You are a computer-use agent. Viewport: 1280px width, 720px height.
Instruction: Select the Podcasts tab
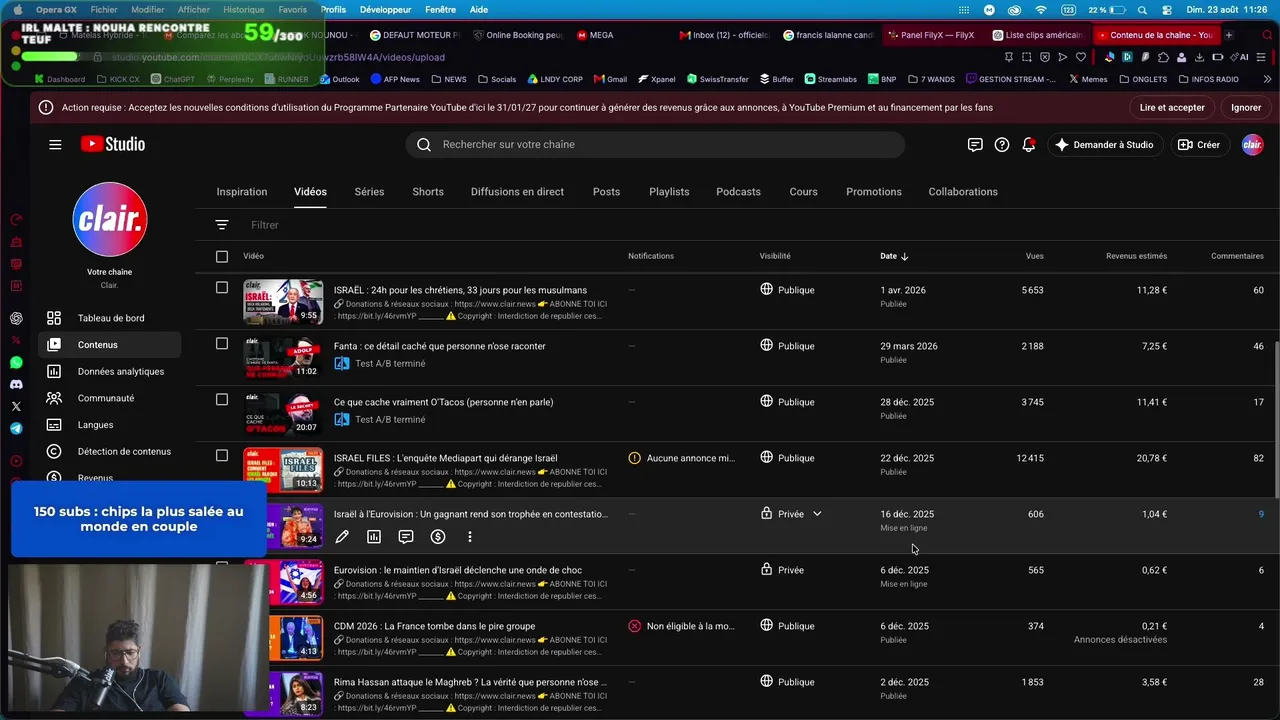pos(738,192)
